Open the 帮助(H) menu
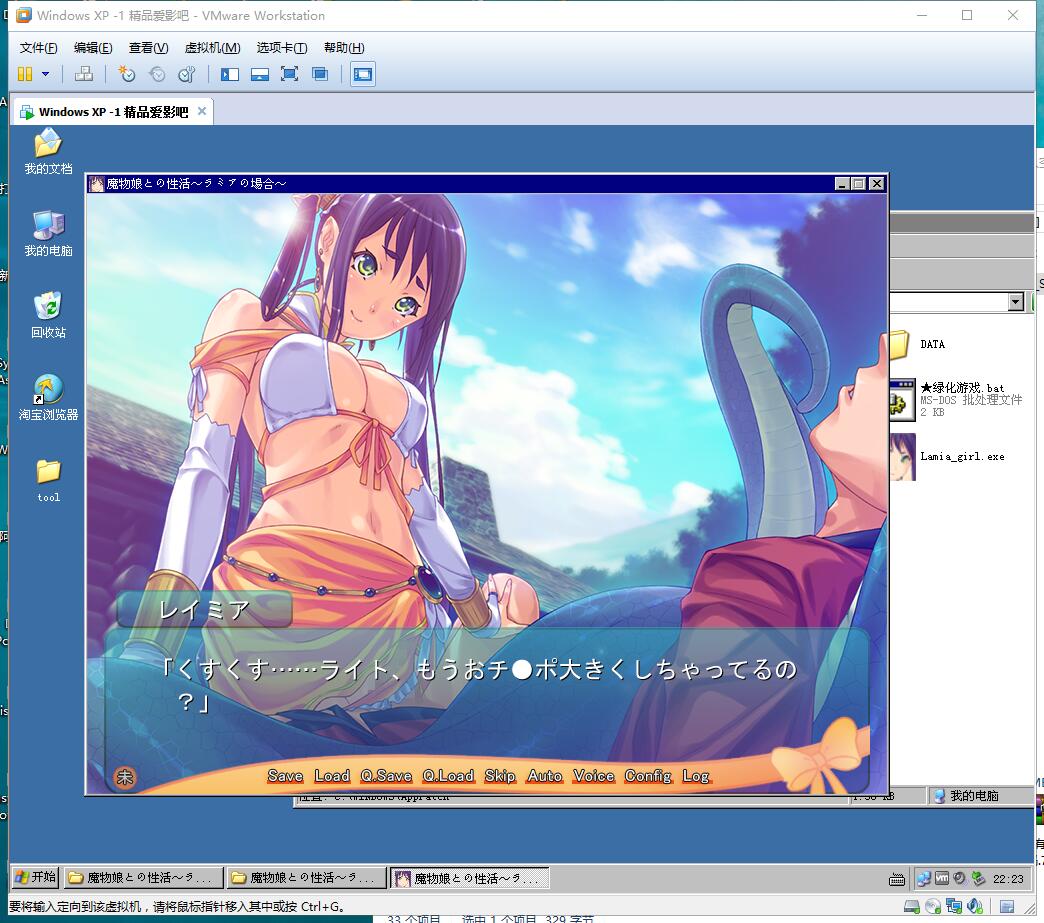The image size is (1044, 923). [x=344, y=47]
